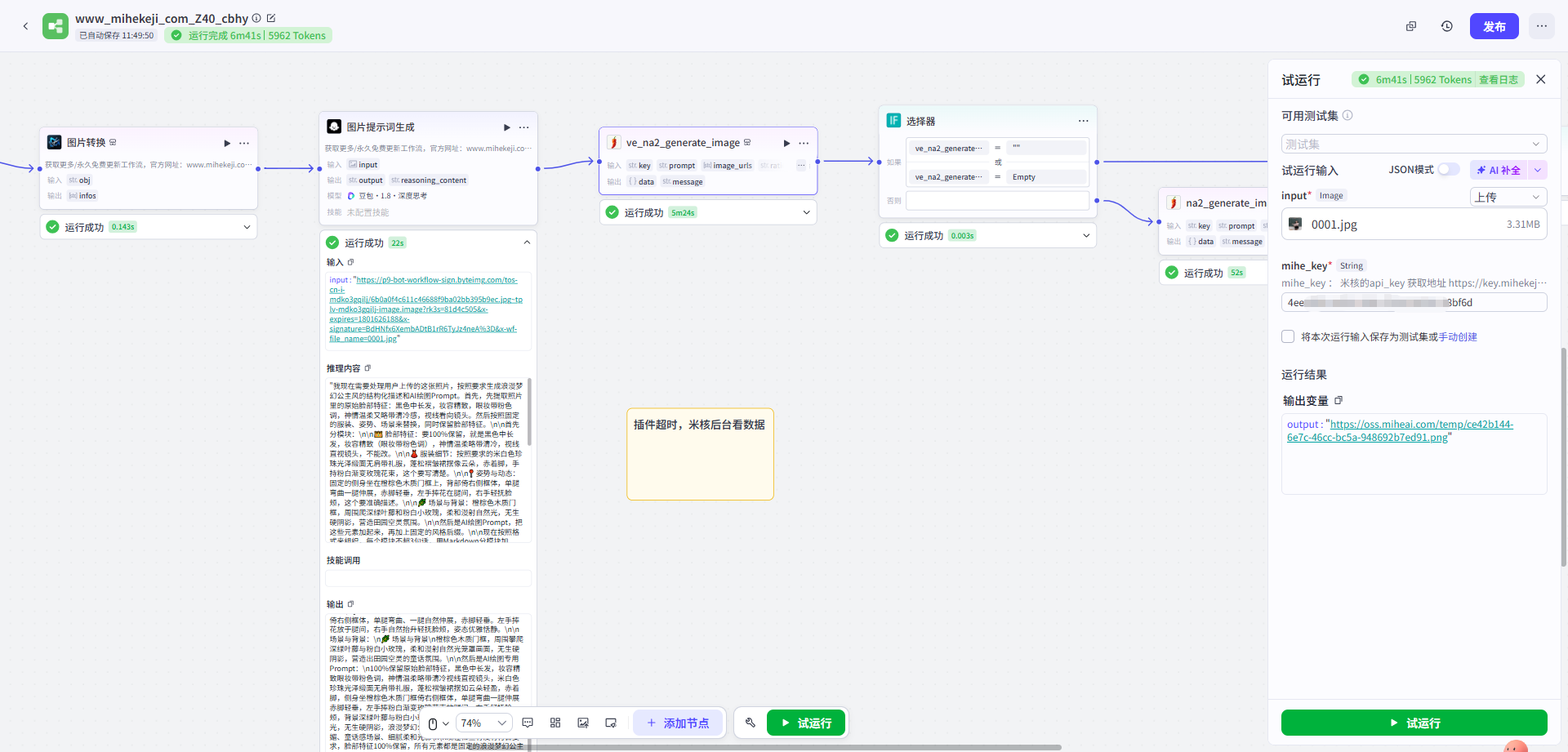1568x752 pixels.
Task: Click the 发布 publish button
Action: [1494, 26]
